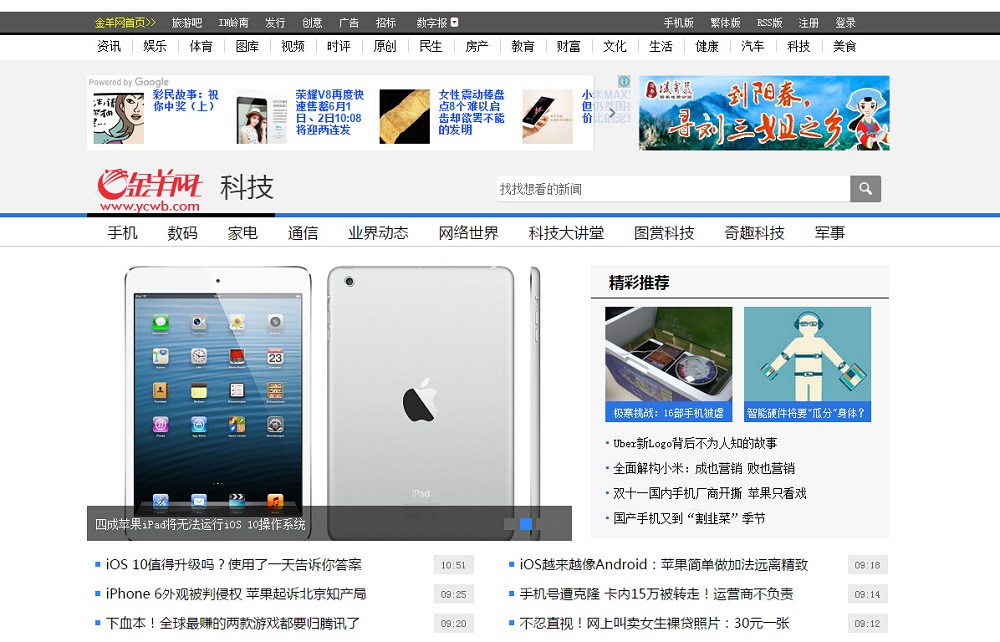Open the 荣耀V8 ad text link
This screenshot has width=1000, height=642.
(329, 112)
